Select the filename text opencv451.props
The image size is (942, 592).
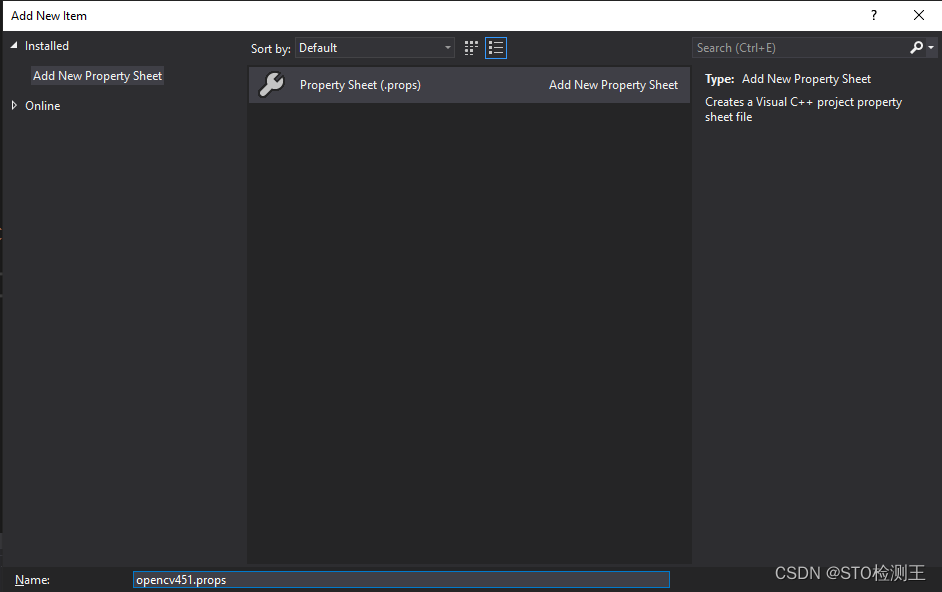[181, 579]
